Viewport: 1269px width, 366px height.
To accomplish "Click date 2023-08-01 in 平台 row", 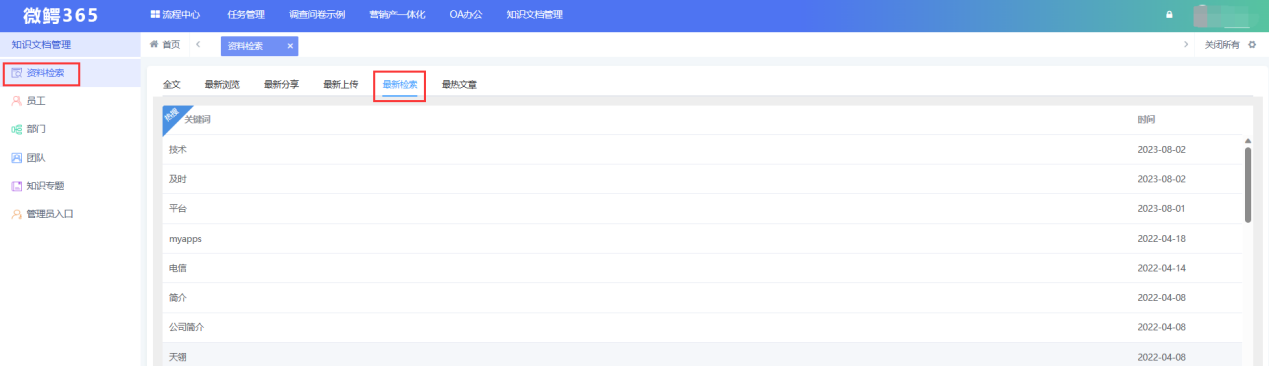I will click(x=1161, y=209).
